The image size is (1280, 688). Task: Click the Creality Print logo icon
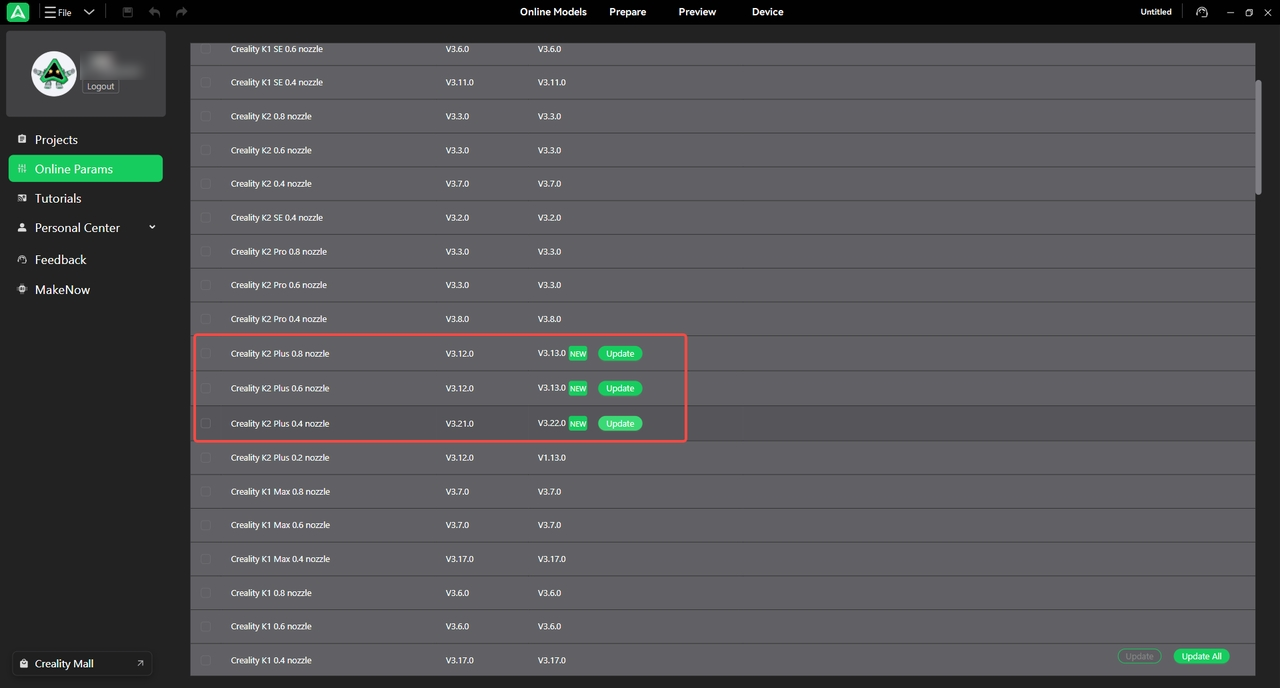point(18,12)
